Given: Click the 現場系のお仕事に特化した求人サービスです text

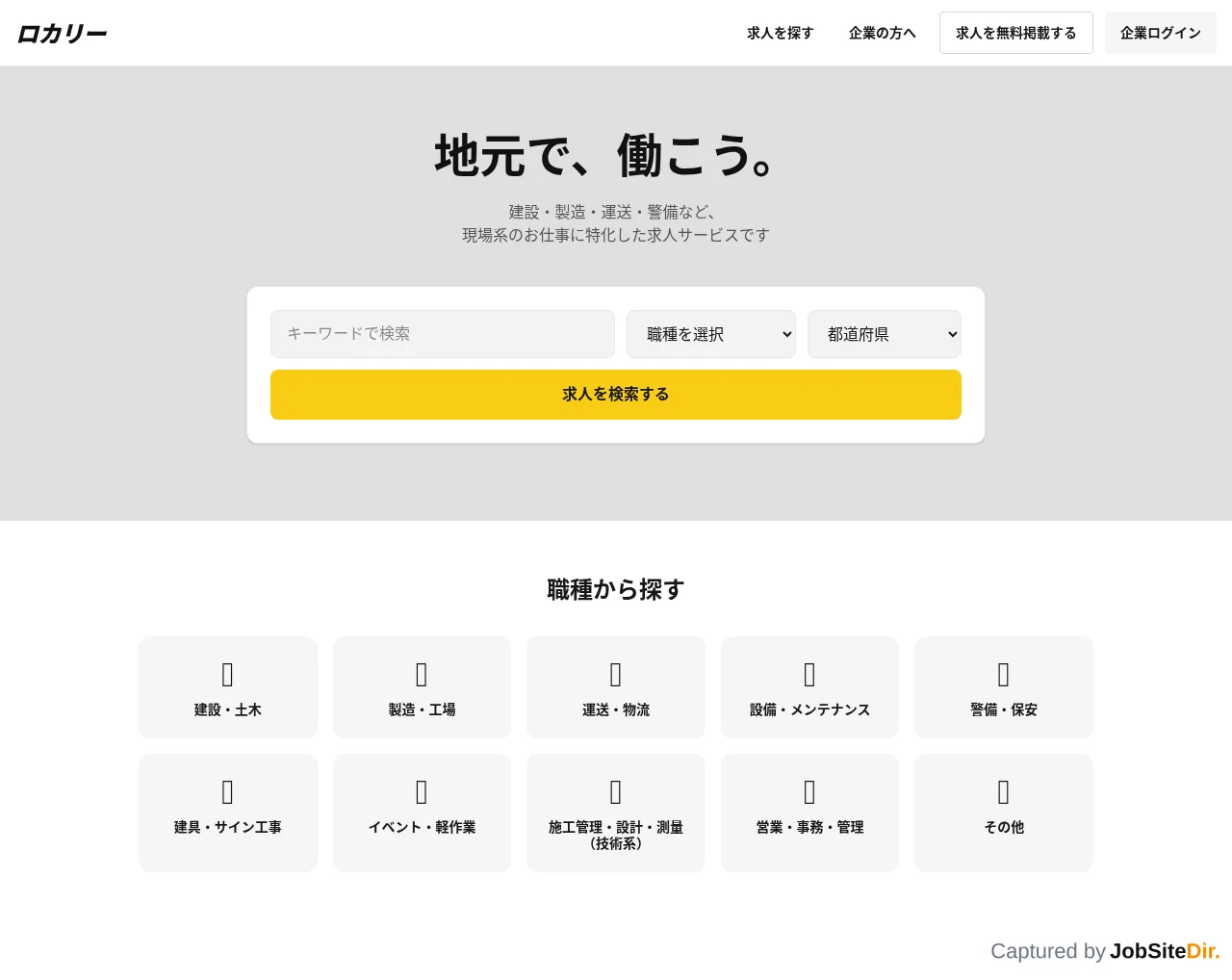Looking at the screenshot, I should (616, 235).
